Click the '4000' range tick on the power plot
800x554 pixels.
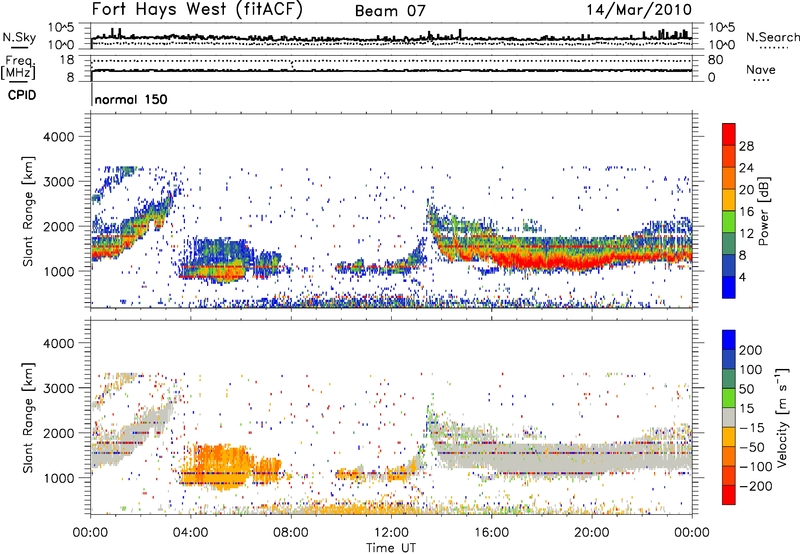tap(58, 137)
